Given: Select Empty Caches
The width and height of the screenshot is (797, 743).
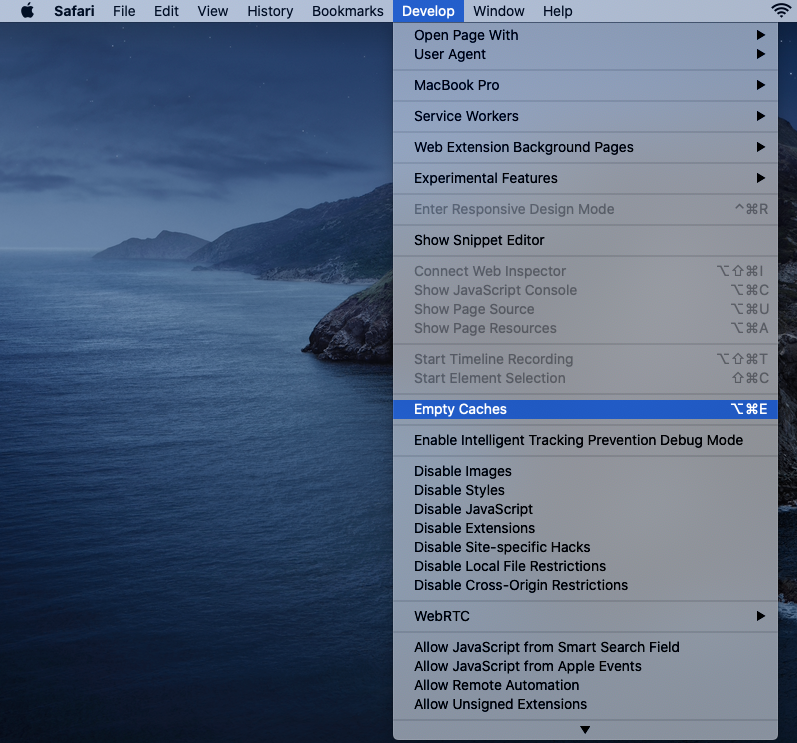Looking at the screenshot, I should coord(585,410).
